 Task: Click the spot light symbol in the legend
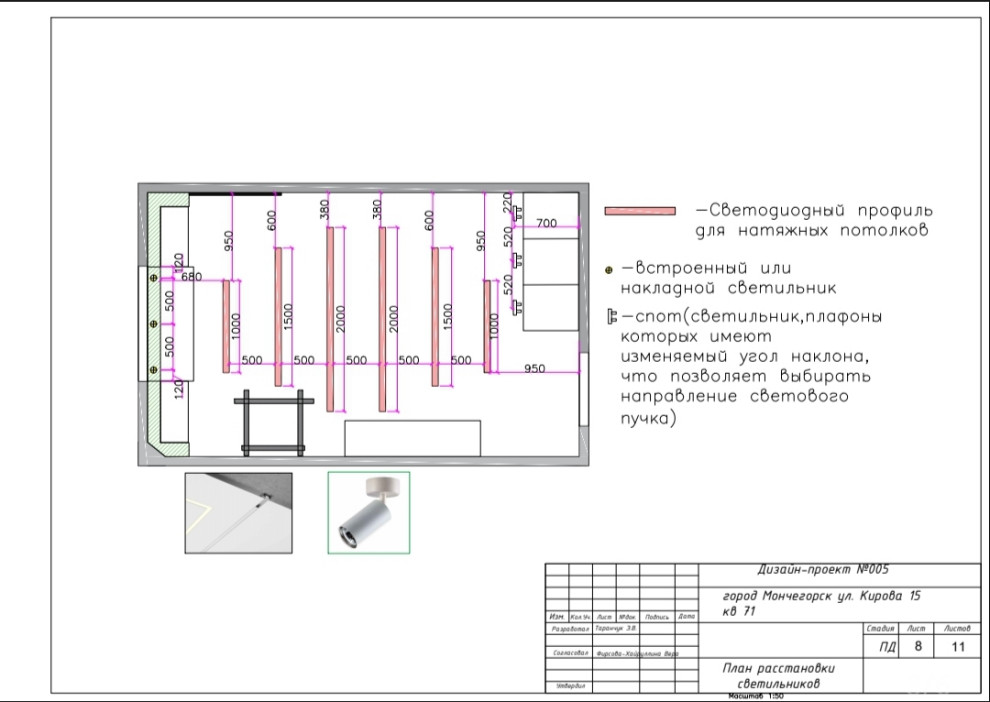[612, 317]
